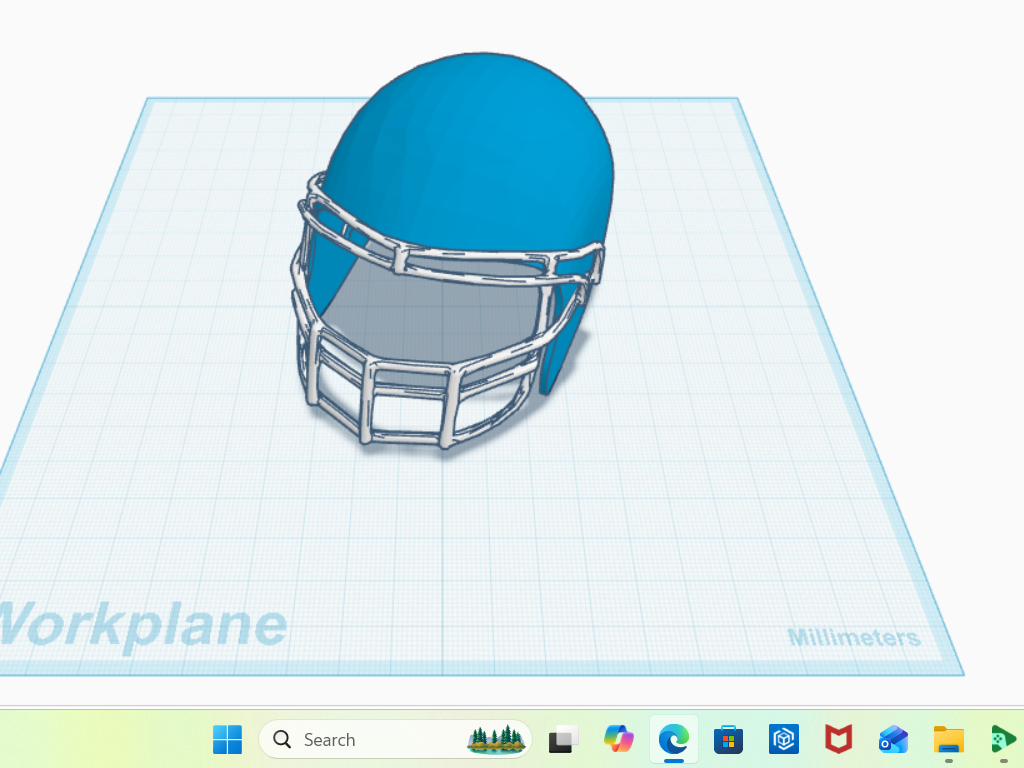Click the Workplane label on grid
Viewport: 1024px width, 768px height.
click(142, 624)
